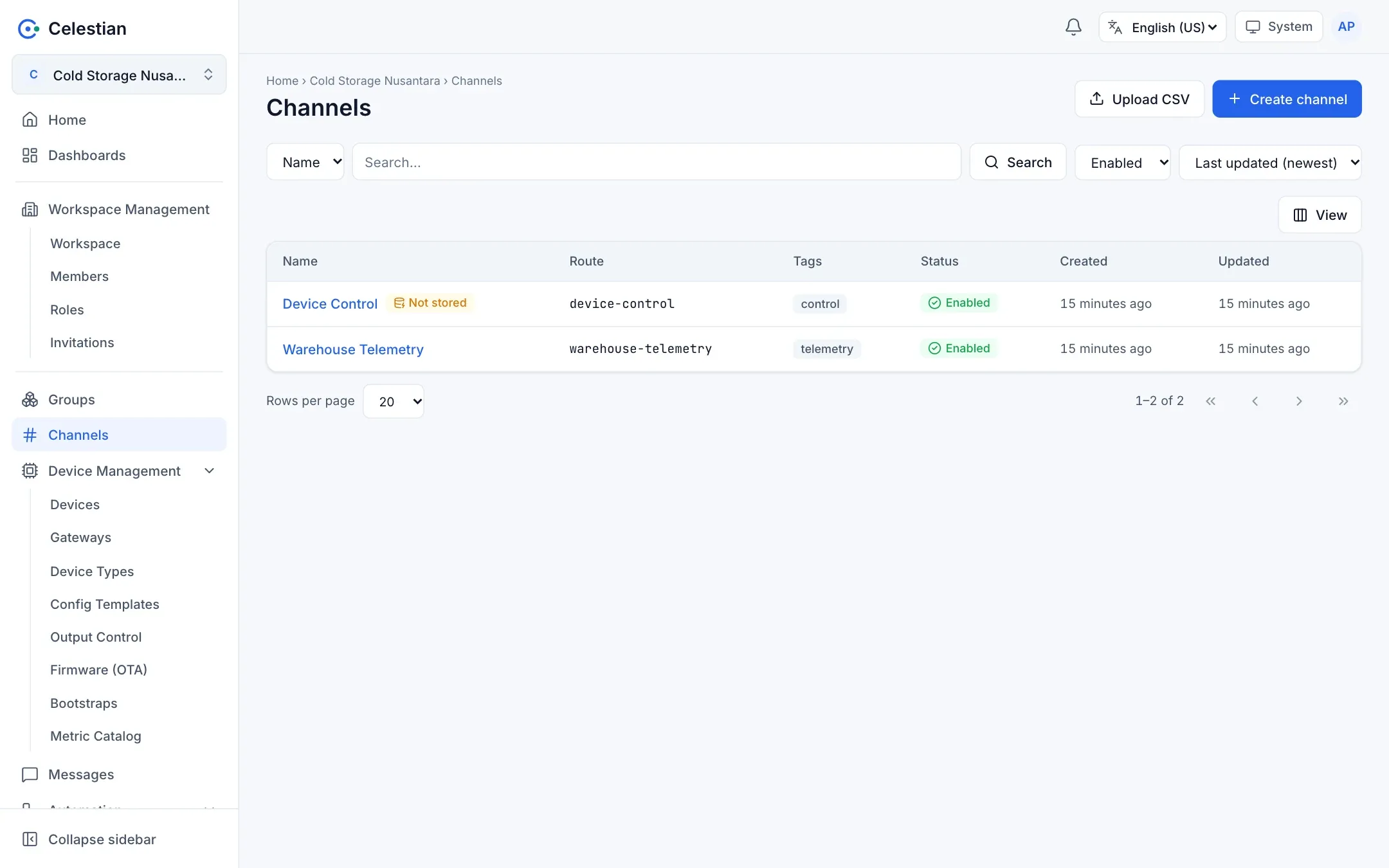The image size is (1389, 868).
Task: Click the Search button
Action: coord(1018,162)
